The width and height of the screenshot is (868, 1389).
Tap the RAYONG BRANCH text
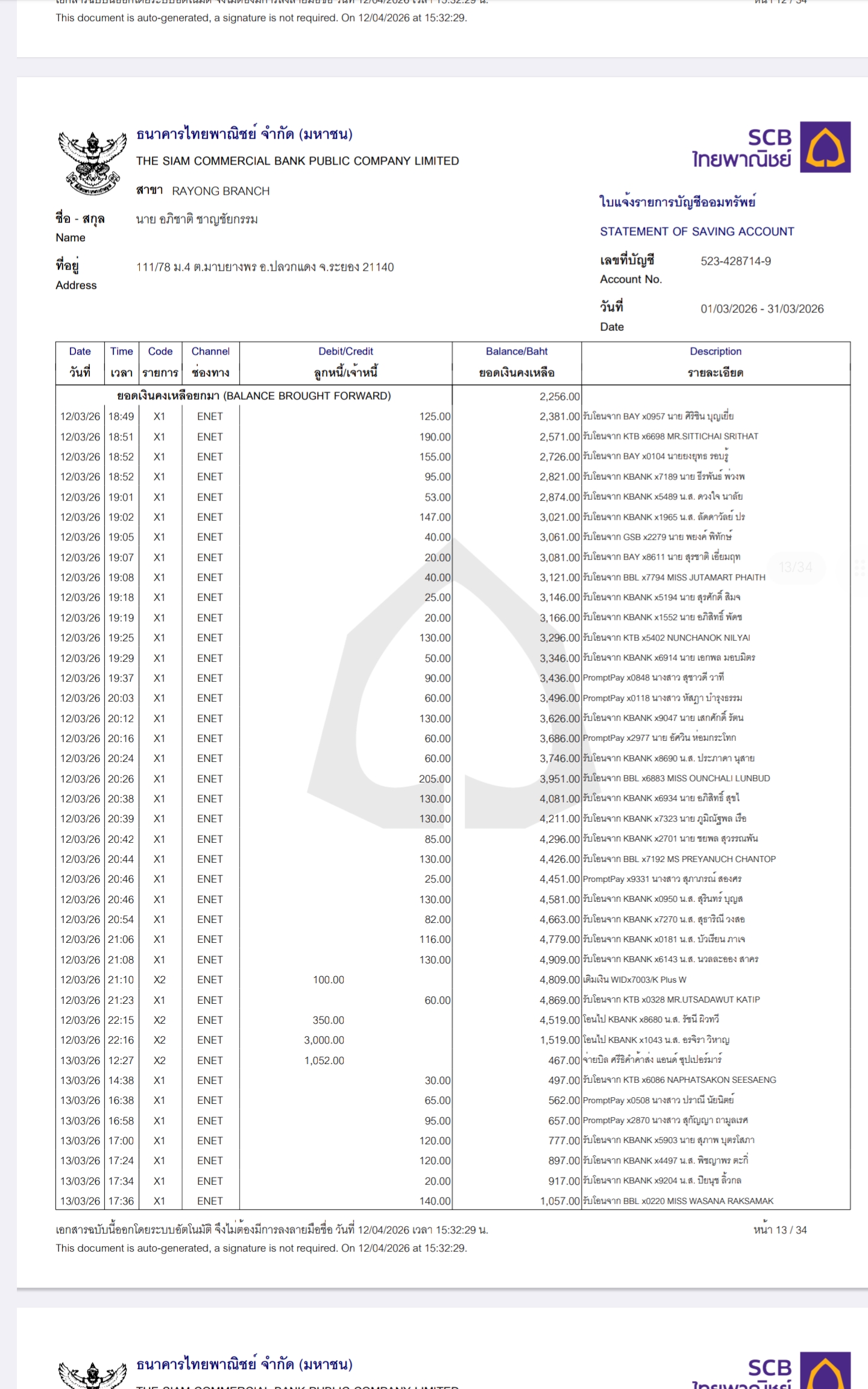click(x=221, y=191)
